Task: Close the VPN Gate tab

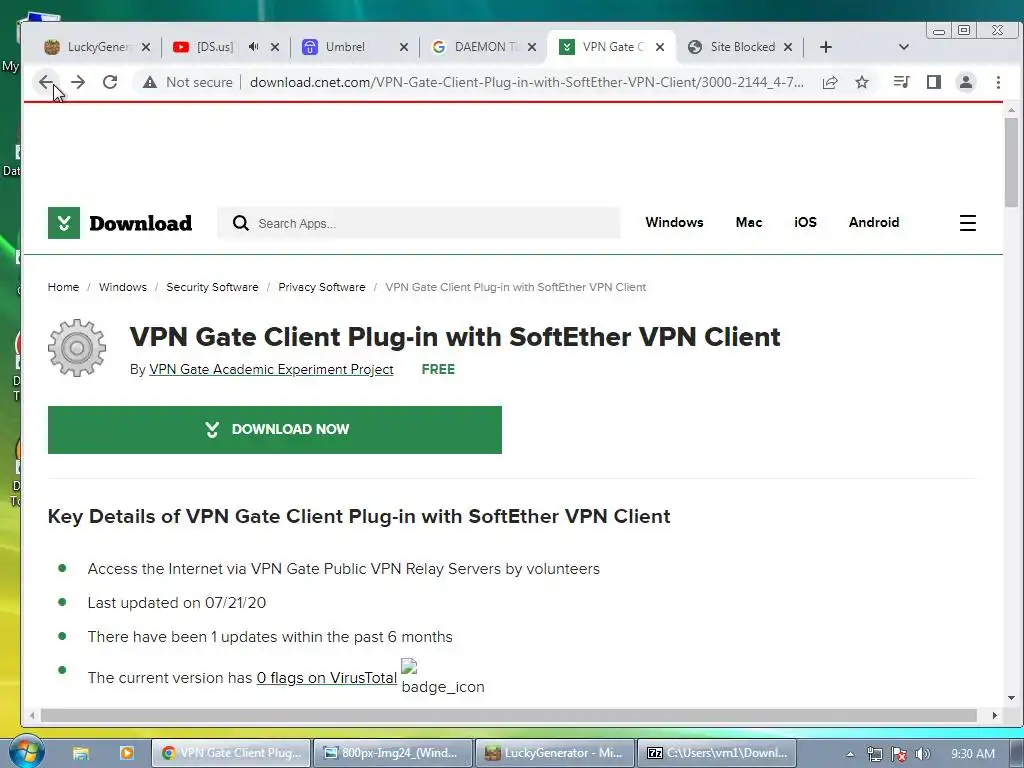Action: [x=660, y=47]
